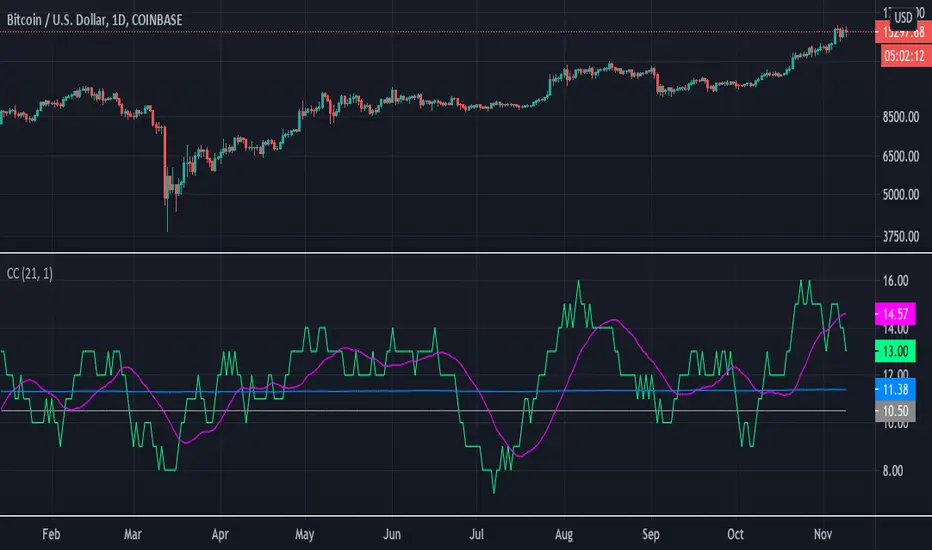Click the Aug label on time axis

[563, 535]
